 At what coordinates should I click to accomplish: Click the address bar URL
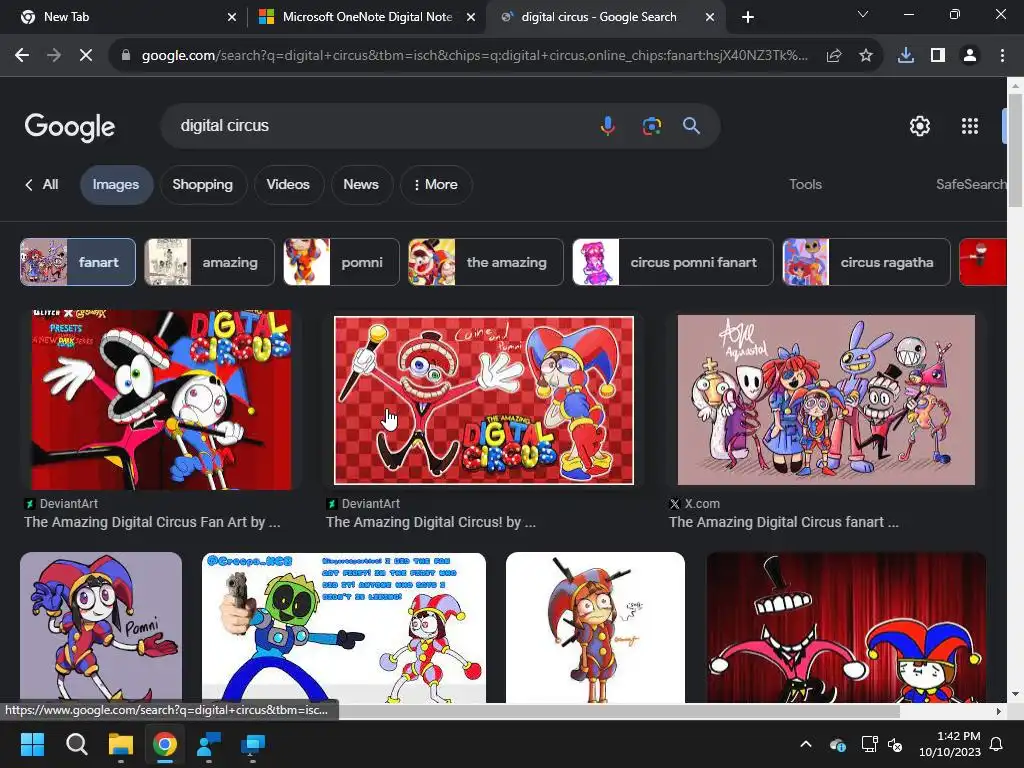(x=475, y=56)
